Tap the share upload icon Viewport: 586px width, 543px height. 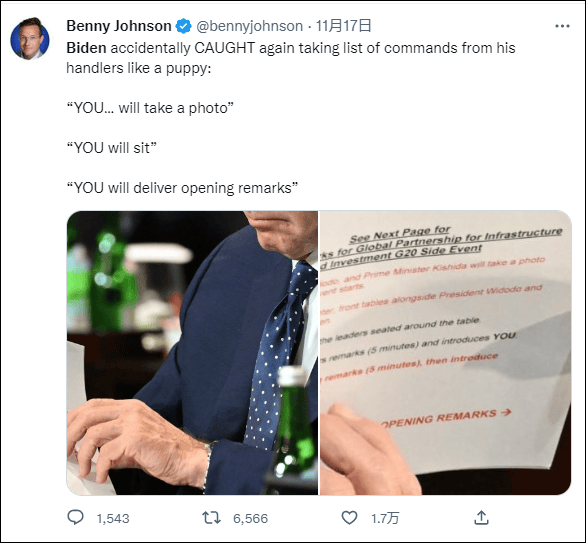point(481,518)
